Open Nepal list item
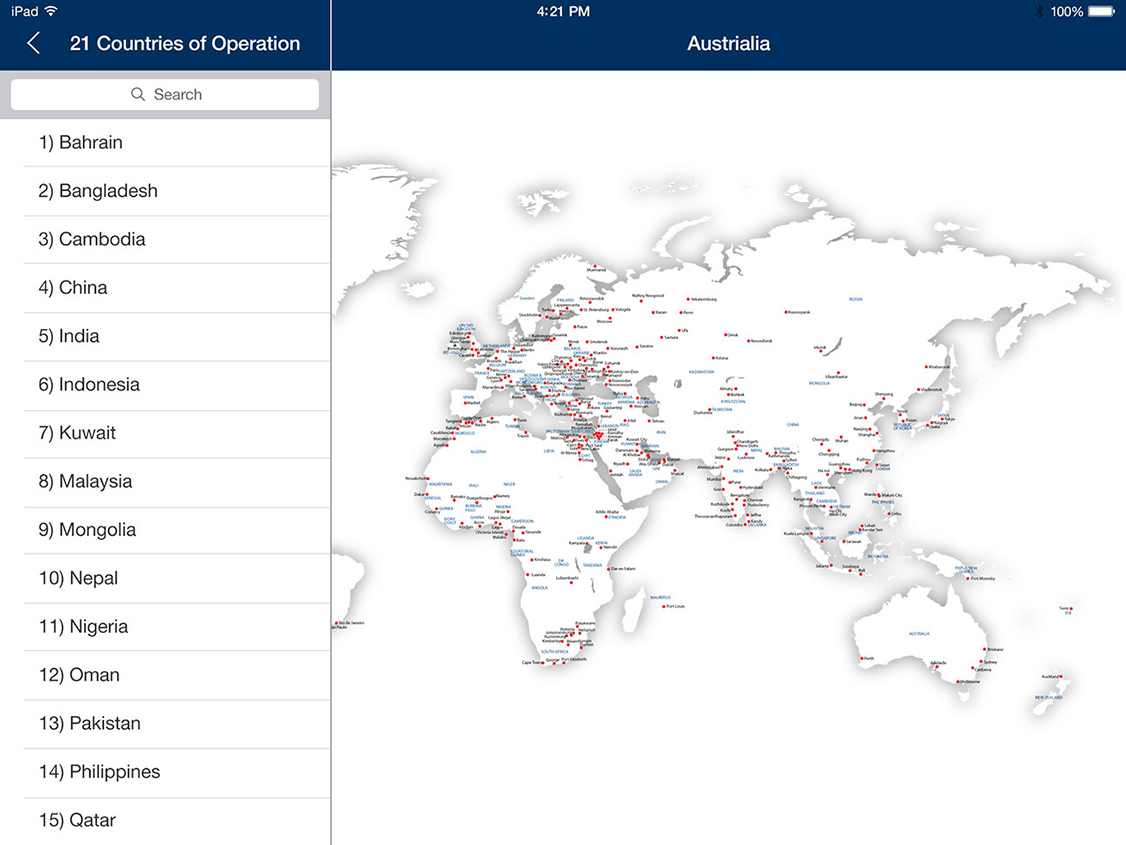The width and height of the screenshot is (1126, 845). tap(165, 579)
